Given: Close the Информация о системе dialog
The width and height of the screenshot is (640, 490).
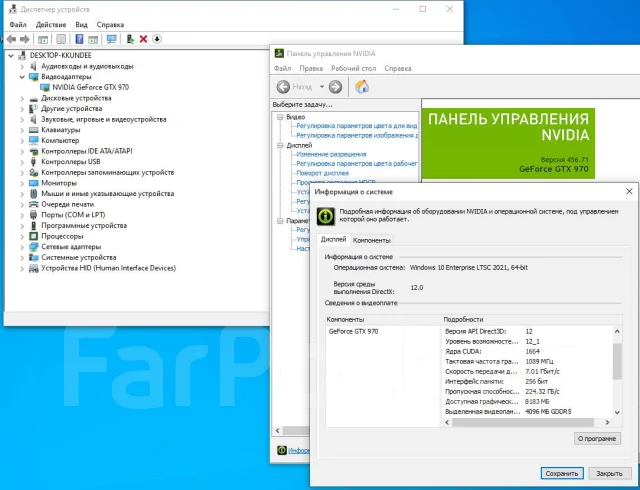Looking at the screenshot, I should pos(629,192).
